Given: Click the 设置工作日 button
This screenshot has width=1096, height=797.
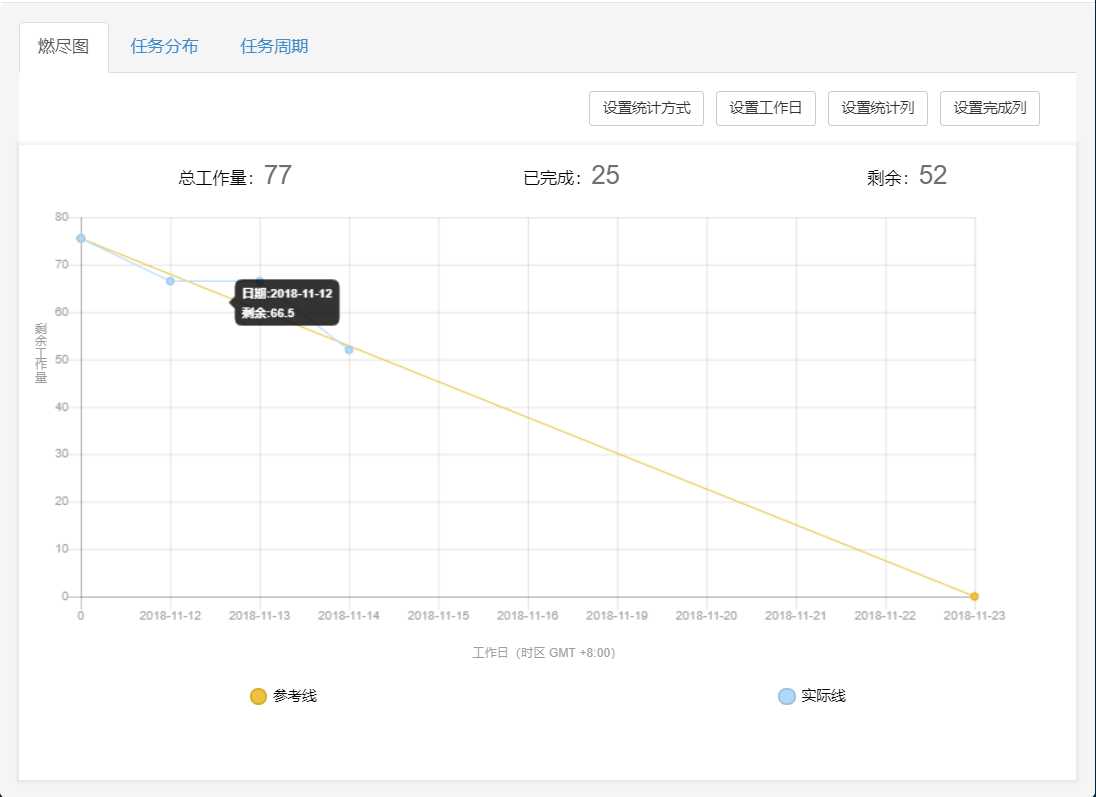Looking at the screenshot, I should coord(765,108).
